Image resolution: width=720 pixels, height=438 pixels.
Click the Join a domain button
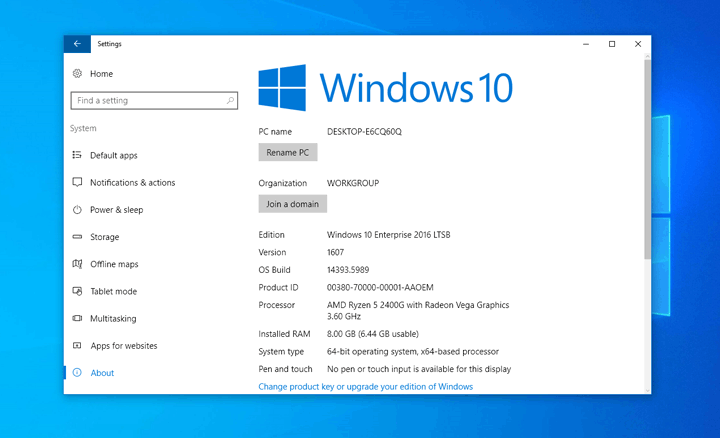click(x=292, y=204)
